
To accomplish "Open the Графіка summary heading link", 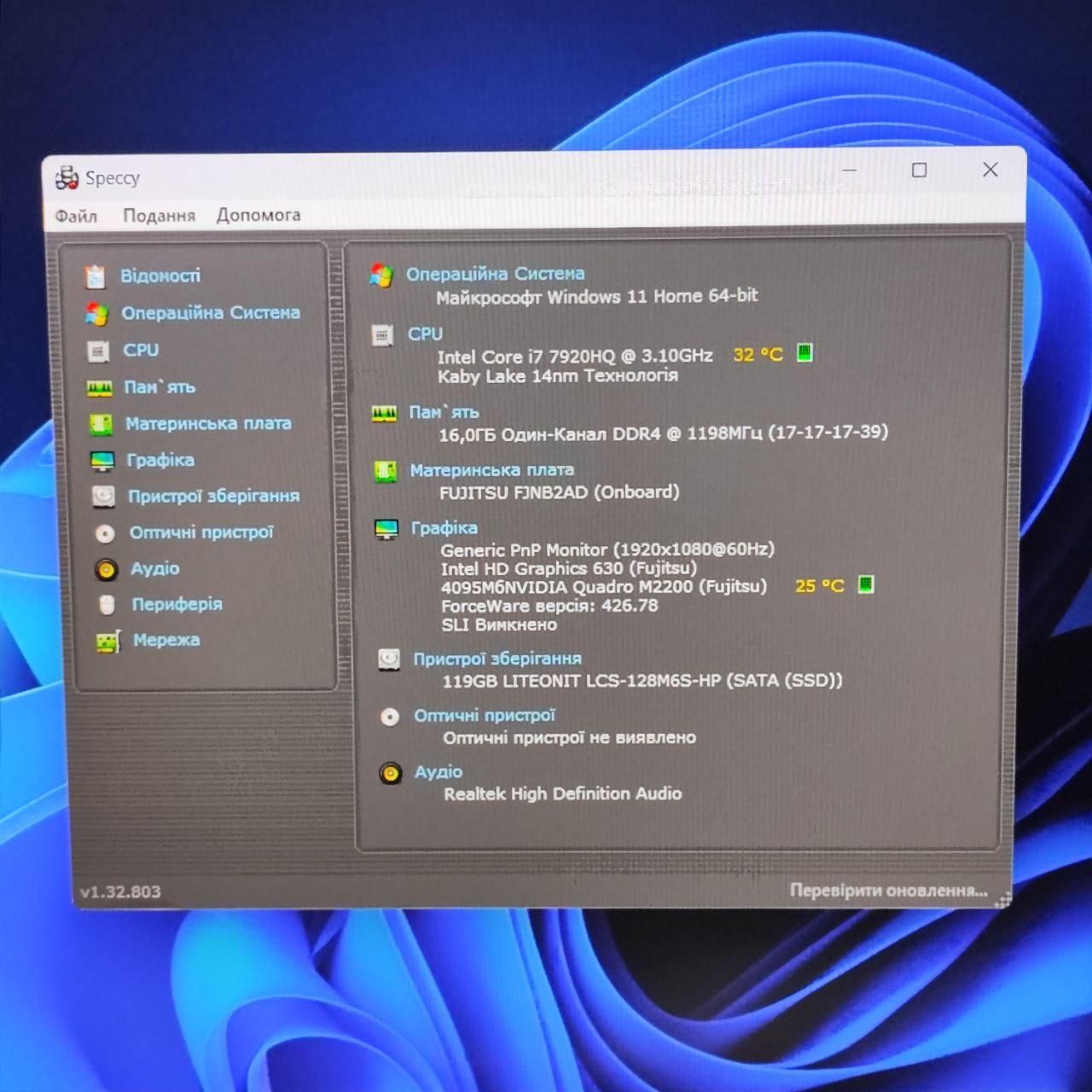I will pos(444,528).
